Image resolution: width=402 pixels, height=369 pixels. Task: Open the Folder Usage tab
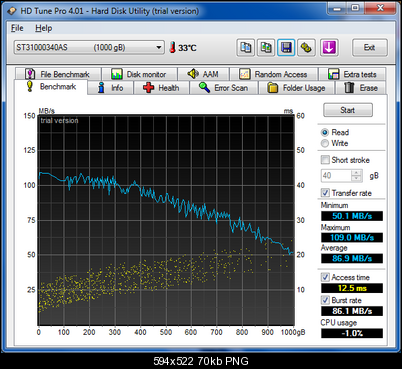coord(297,88)
